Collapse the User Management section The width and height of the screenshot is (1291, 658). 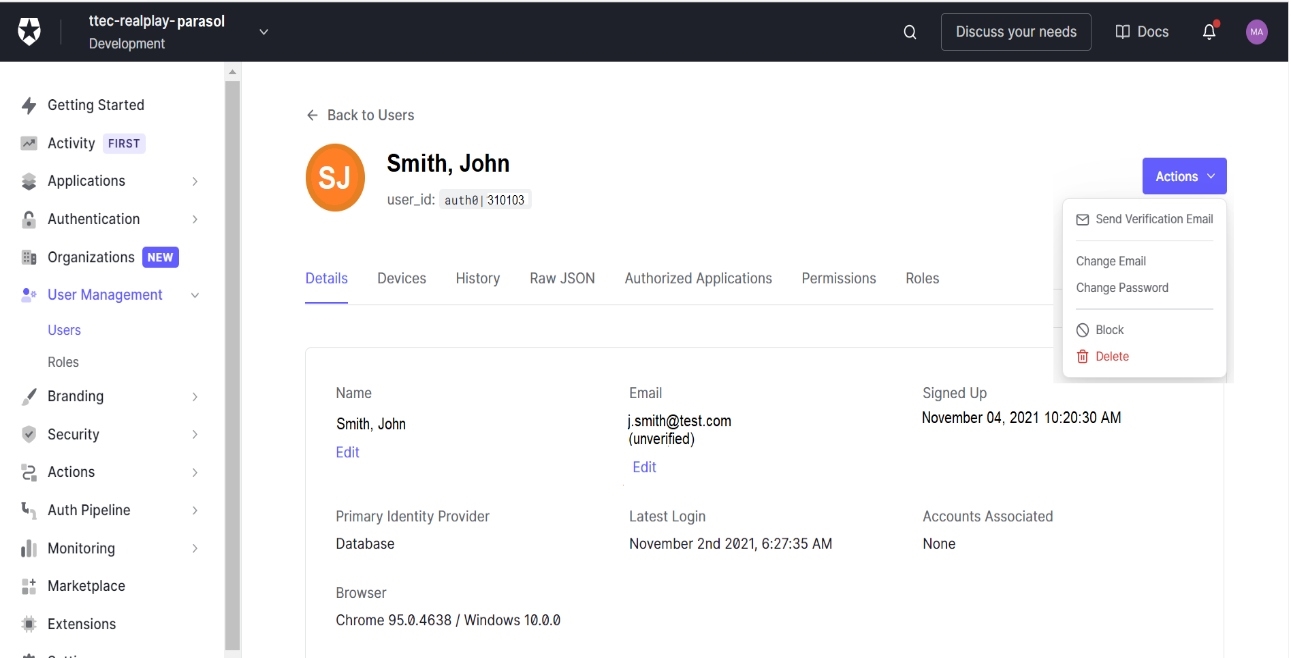click(x=195, y=296)
